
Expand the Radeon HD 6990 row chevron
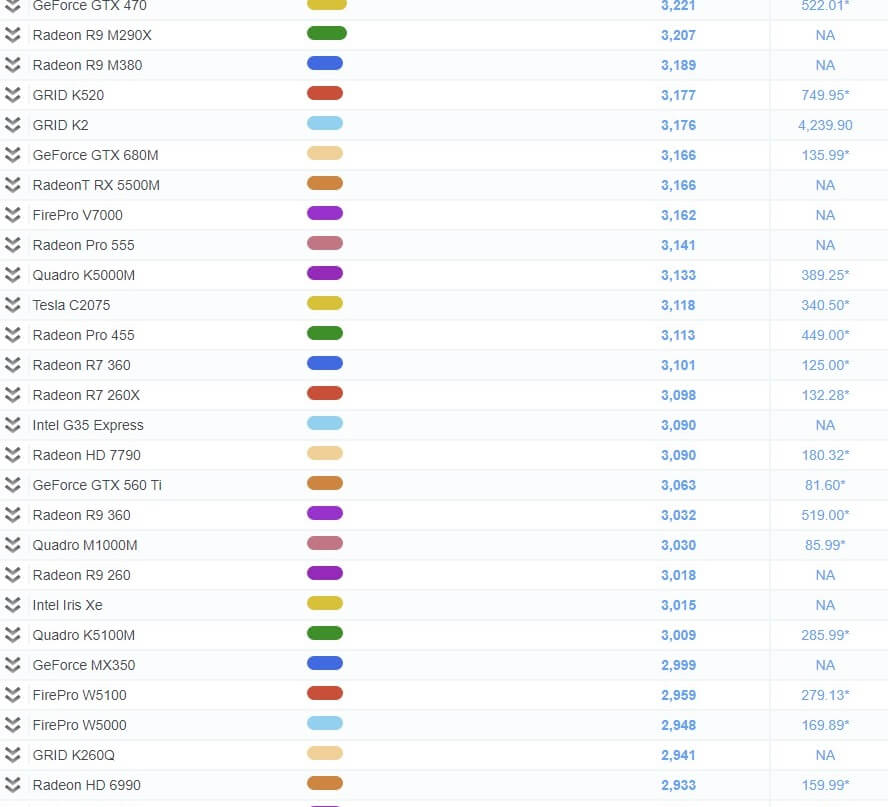coord(12,785)
